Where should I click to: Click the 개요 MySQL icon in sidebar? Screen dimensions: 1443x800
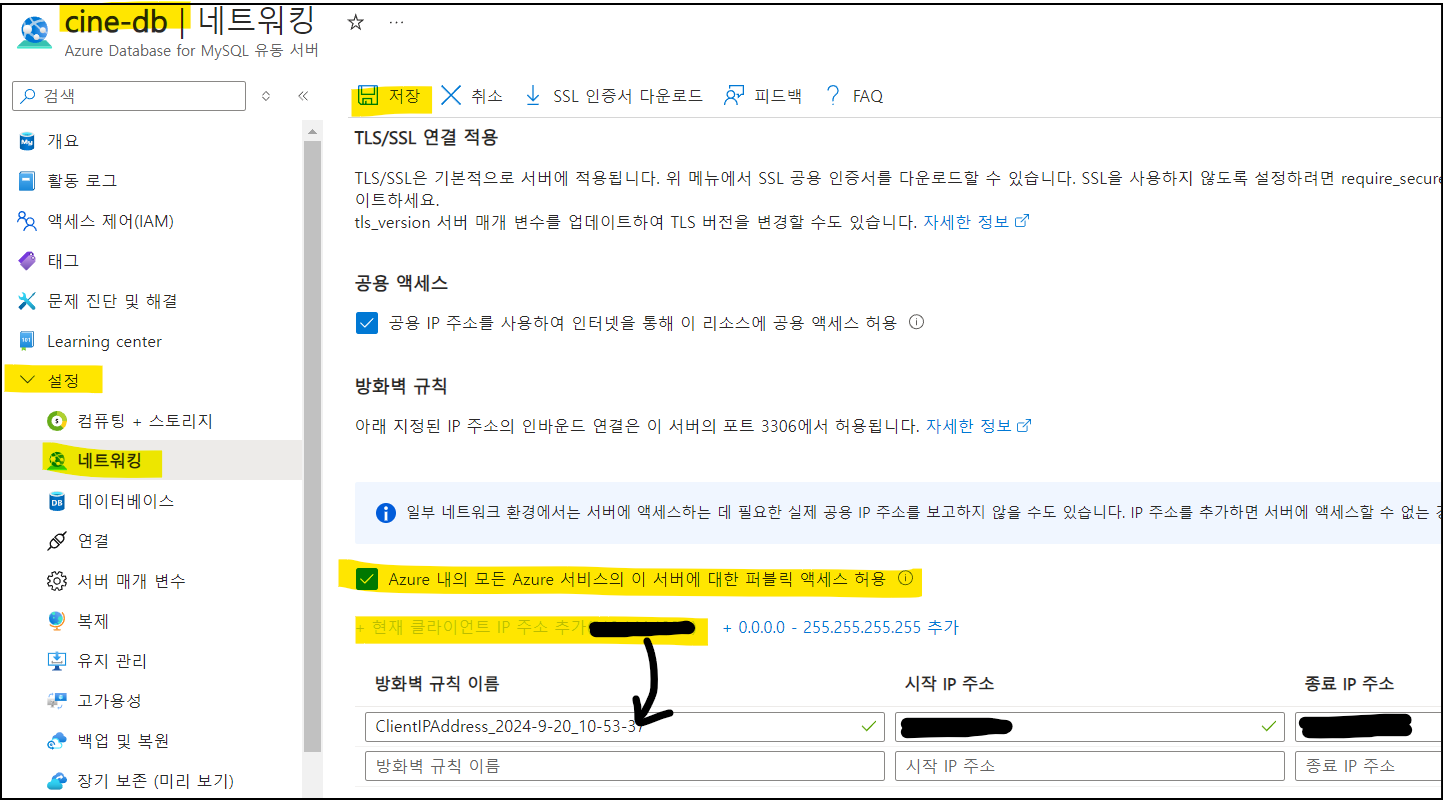27,141
